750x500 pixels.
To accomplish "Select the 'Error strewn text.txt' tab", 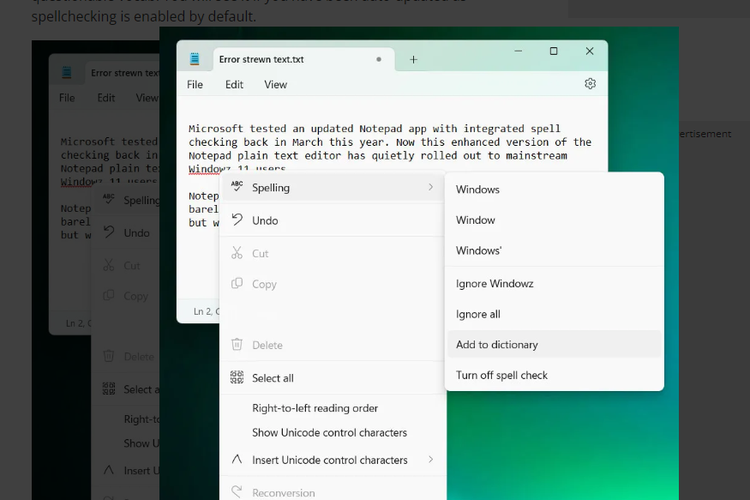I will pyautogui.click(x=261, y=59).
